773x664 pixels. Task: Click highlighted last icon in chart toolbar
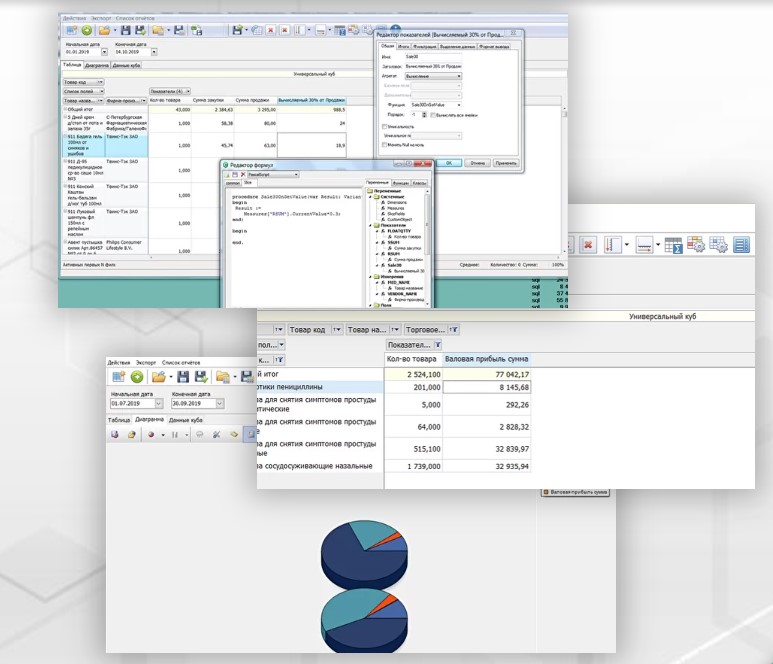pos(250,434)
